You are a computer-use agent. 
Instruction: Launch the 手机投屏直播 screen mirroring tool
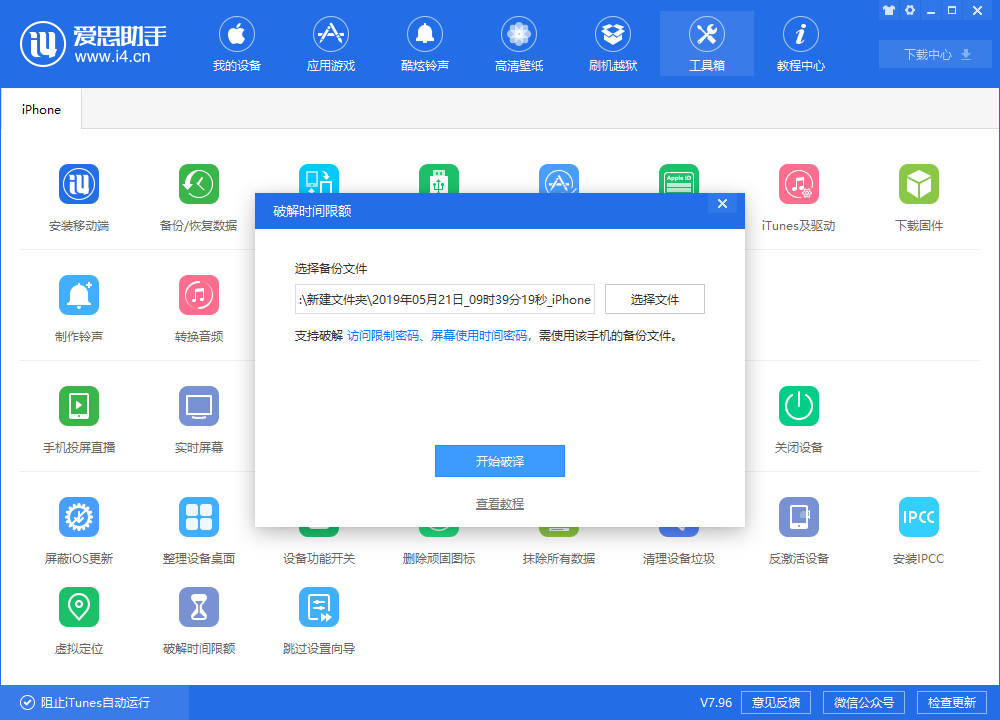click(79, 417)
